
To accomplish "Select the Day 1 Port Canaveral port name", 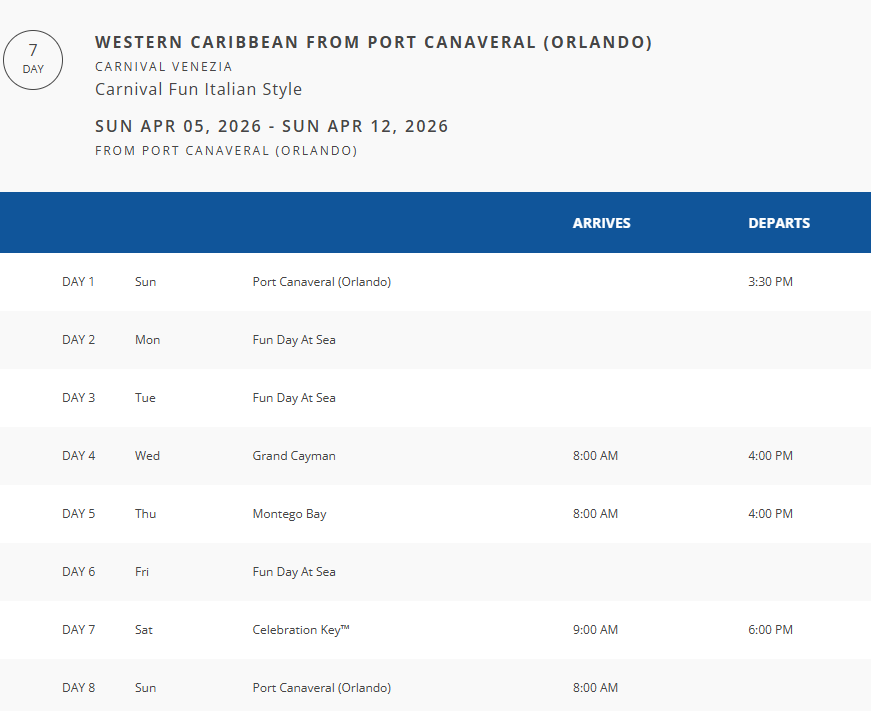I will tap(321, 282).
